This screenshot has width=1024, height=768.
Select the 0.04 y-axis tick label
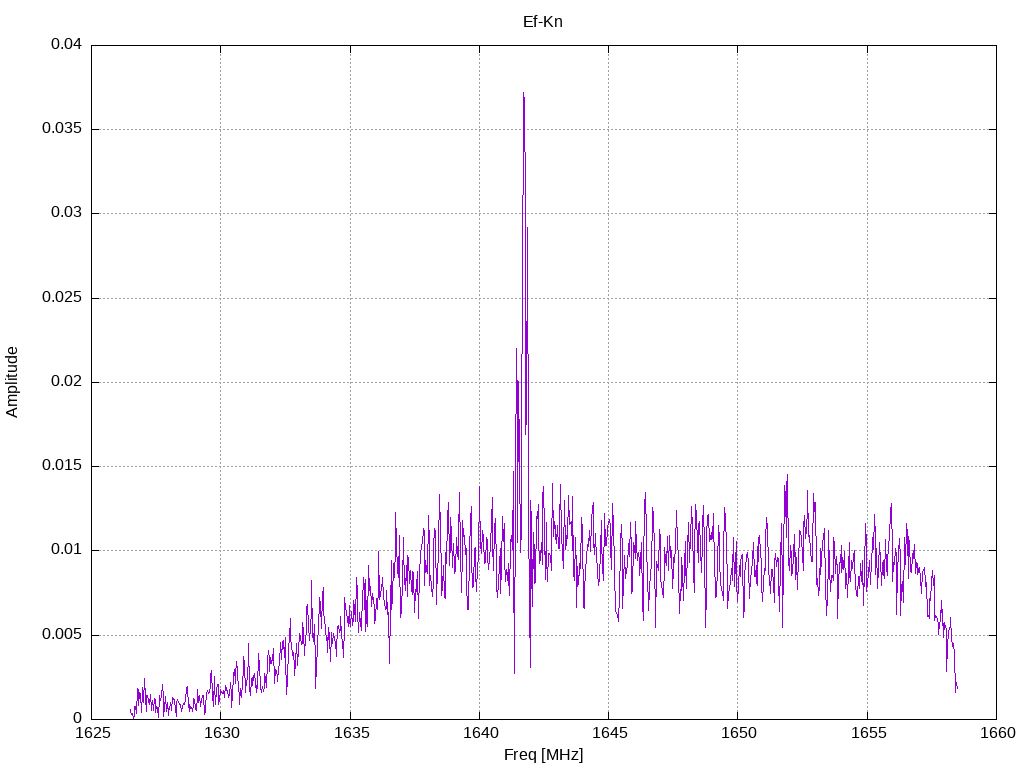click(x=66, y=45)
